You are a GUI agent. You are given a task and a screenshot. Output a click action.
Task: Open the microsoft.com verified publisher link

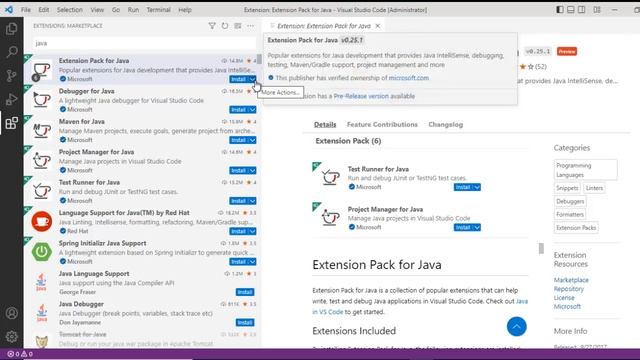click(x=409, y=78)
